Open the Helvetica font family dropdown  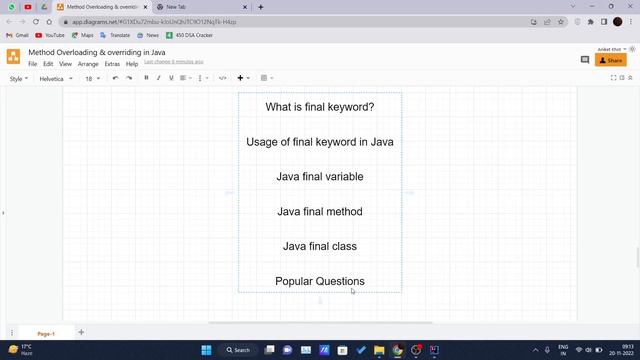pos(56,79)
